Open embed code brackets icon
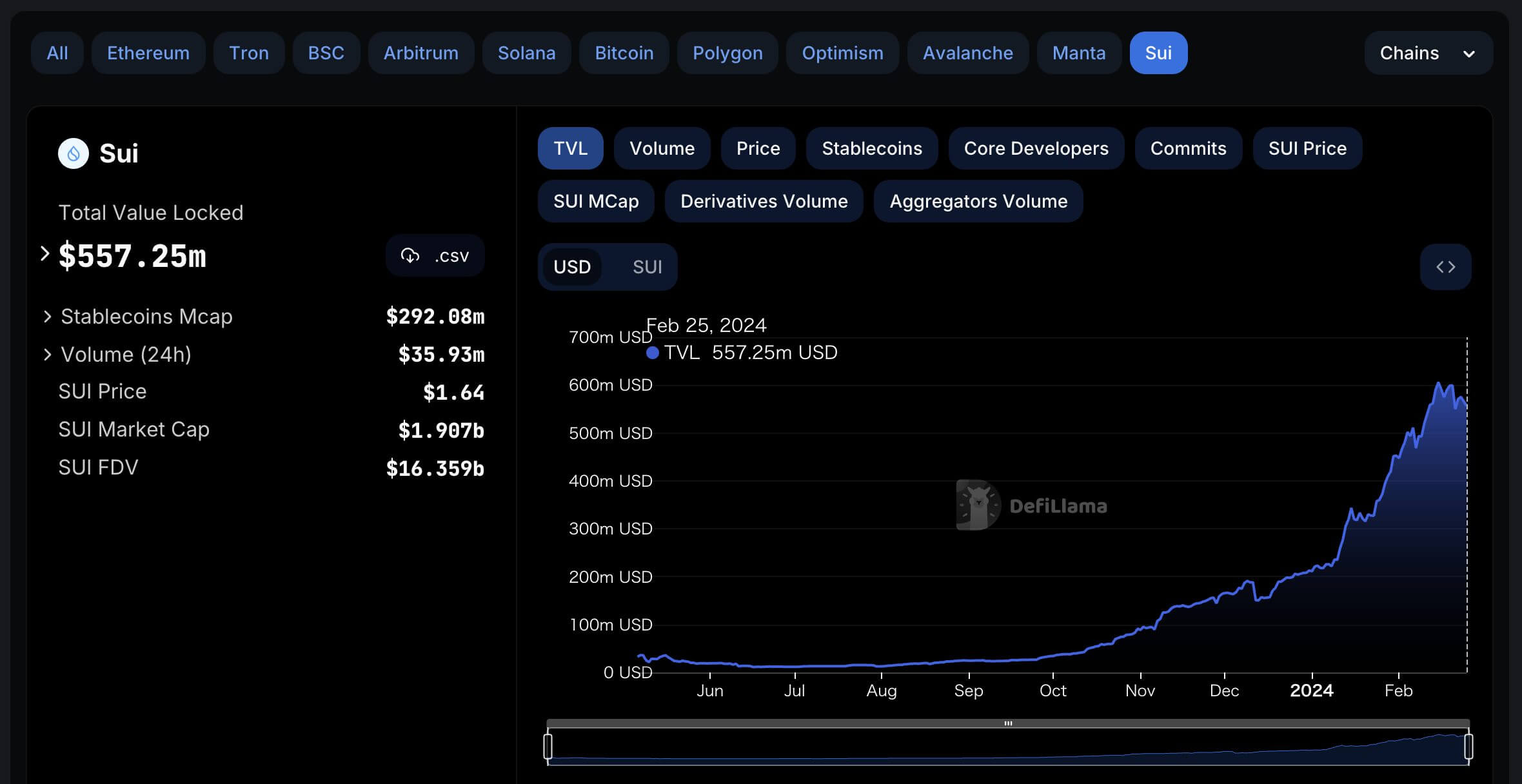 pyautogui.click(x=1445, y=267)
